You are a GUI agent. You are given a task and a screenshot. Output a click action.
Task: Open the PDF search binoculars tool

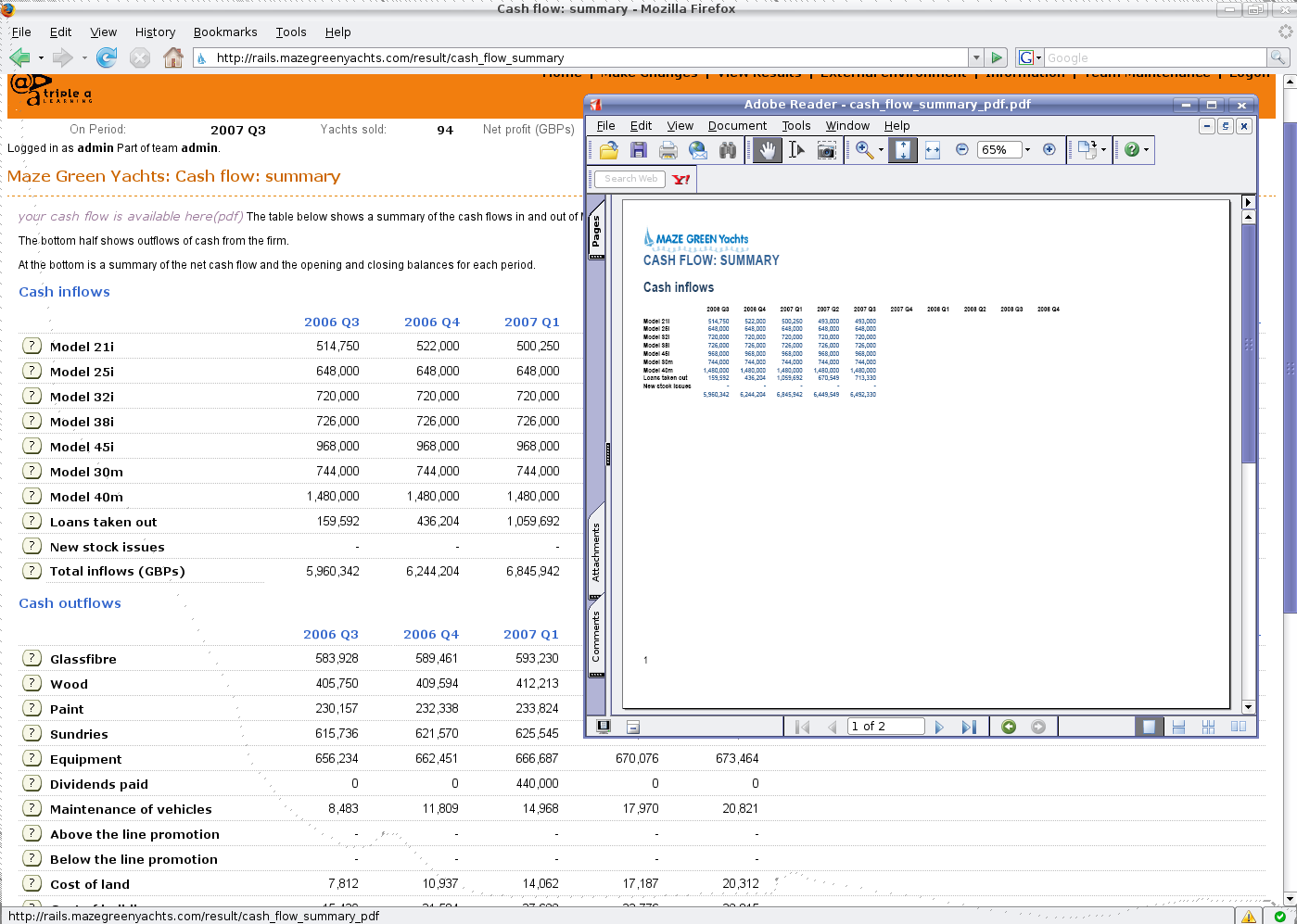[x=728, y=149]
